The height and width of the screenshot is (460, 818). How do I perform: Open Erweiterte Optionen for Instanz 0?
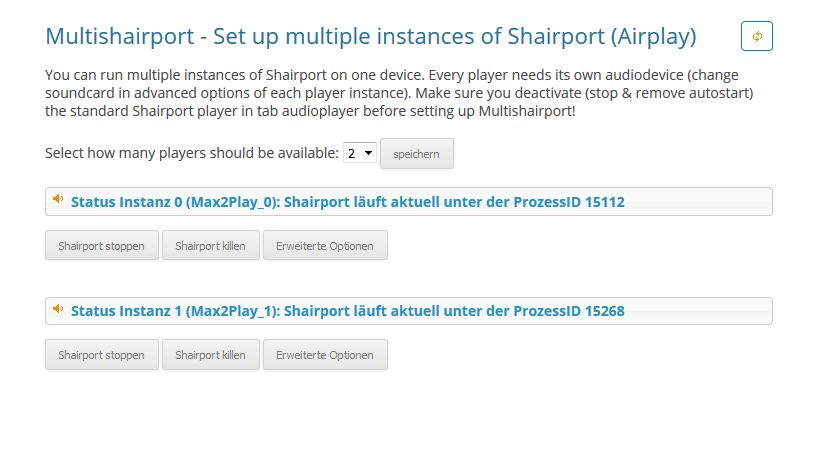pos(325,246)
